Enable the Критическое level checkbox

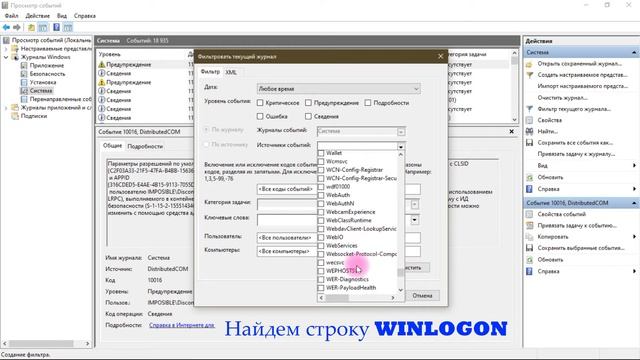point(260,103)
